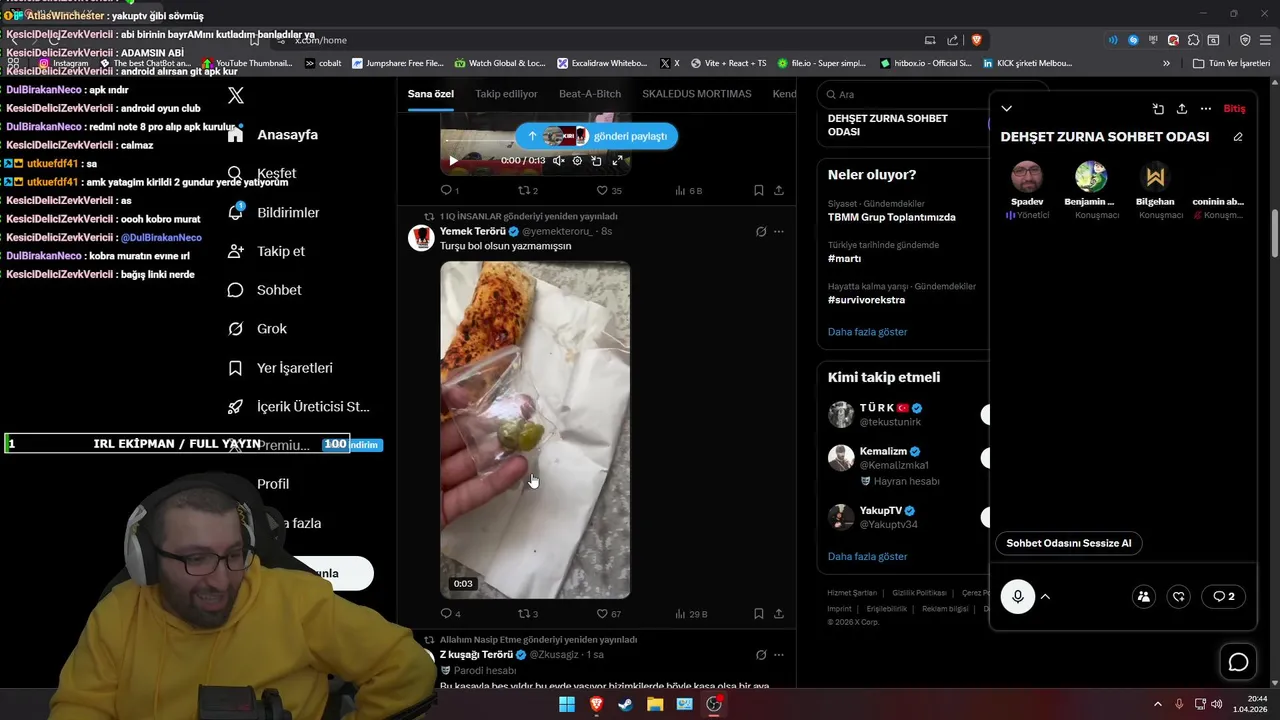Viewport: 1280px width, 720px height.
Task: Open Sohbet messages in the sidebar
Action: [x=264, y=290]
